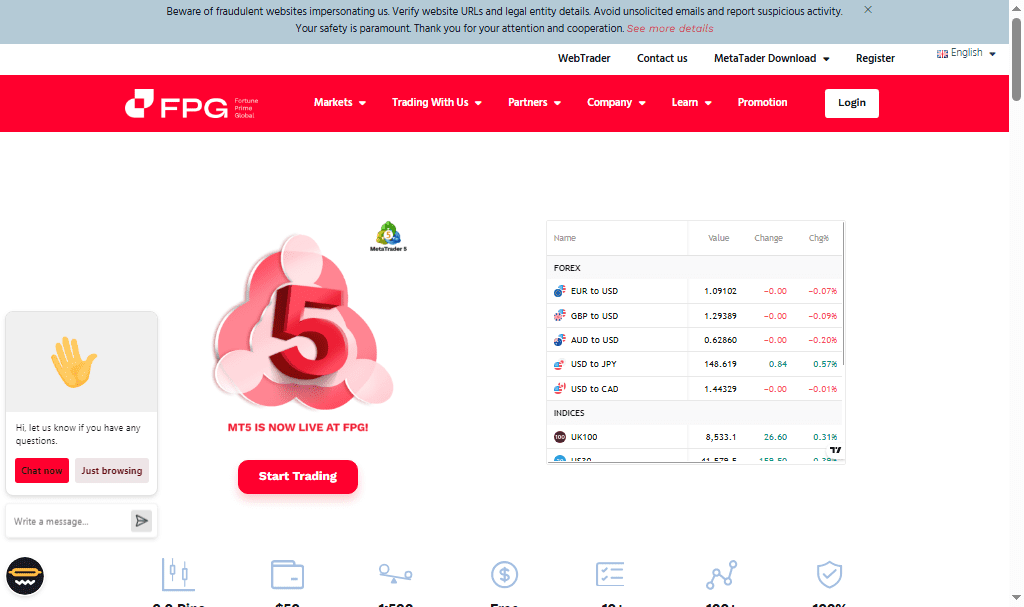This screenshot has width=1024, height=607.
Task: Click the leverage scale feature icon
Action: pyautogui.click(x=395, y=574)
